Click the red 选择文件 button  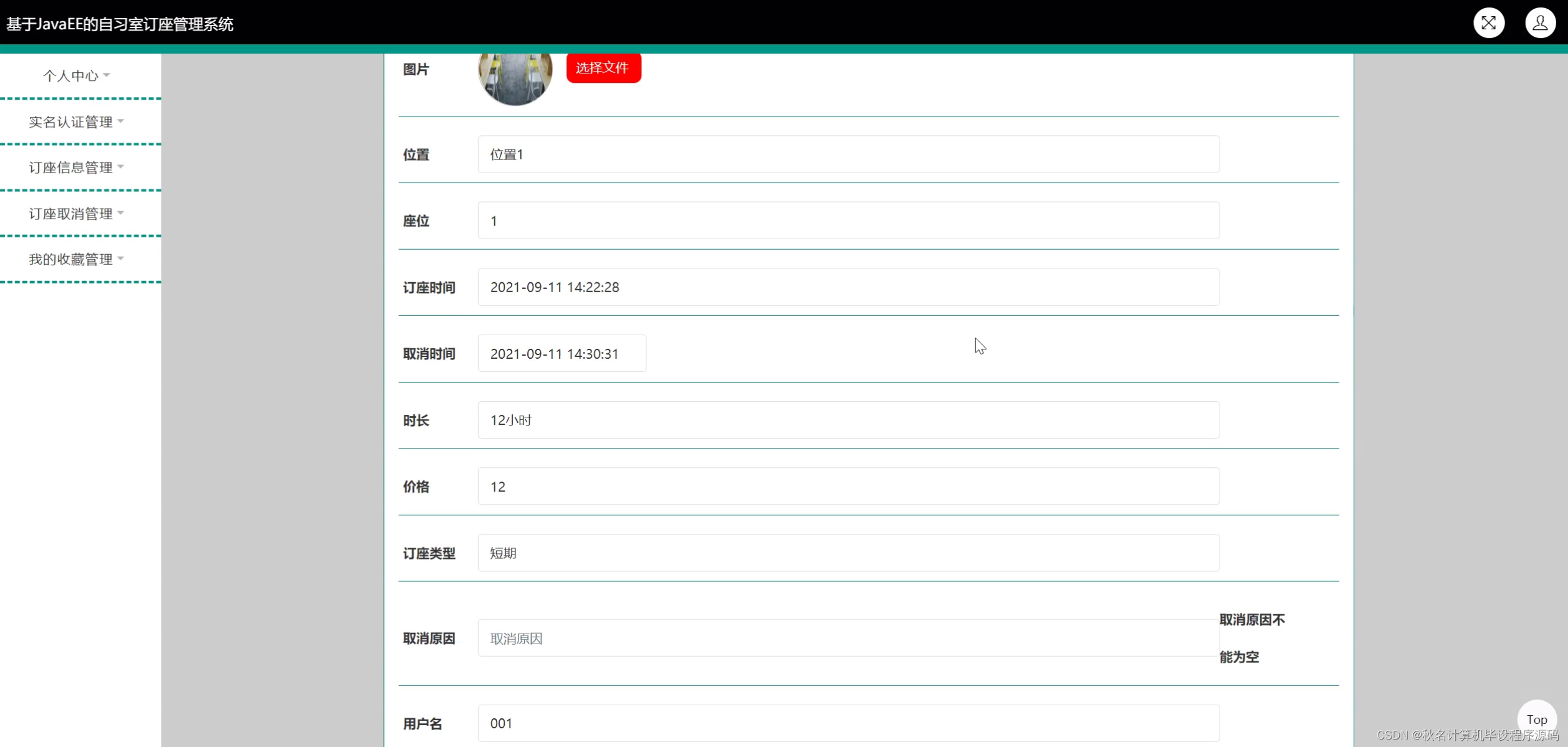(x=603, y=68)
